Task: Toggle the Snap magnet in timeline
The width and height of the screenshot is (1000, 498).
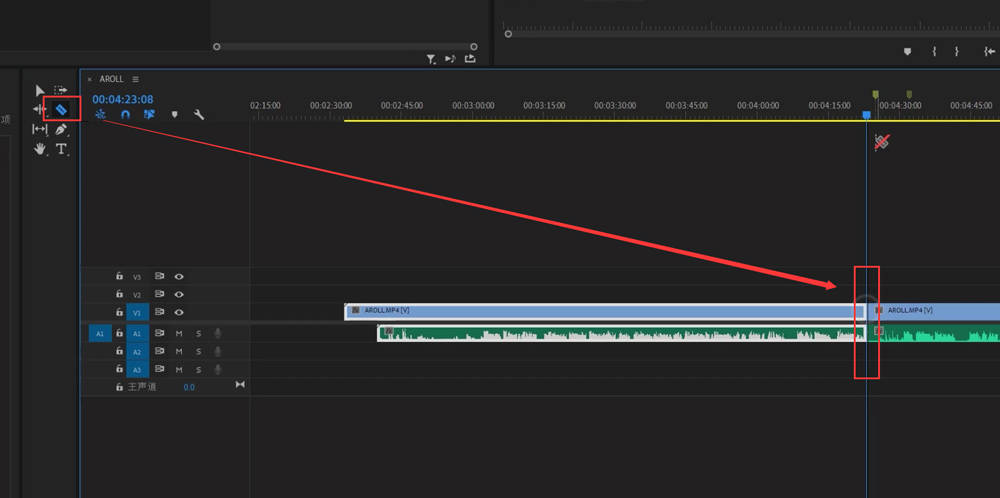Action: click(125, 115)
